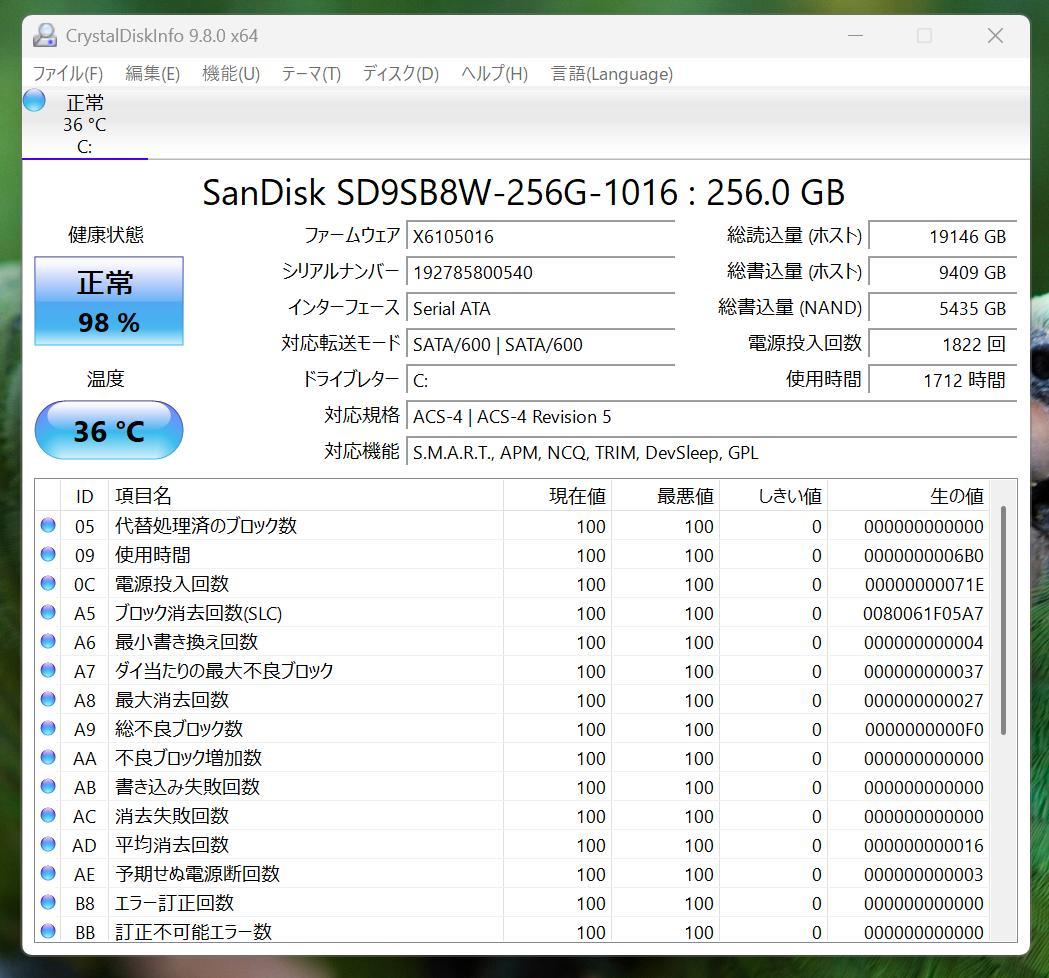Screen dimensions: 1049x978
Task: Open the ファイル(F) menu
Action: [x=68, y=74]
